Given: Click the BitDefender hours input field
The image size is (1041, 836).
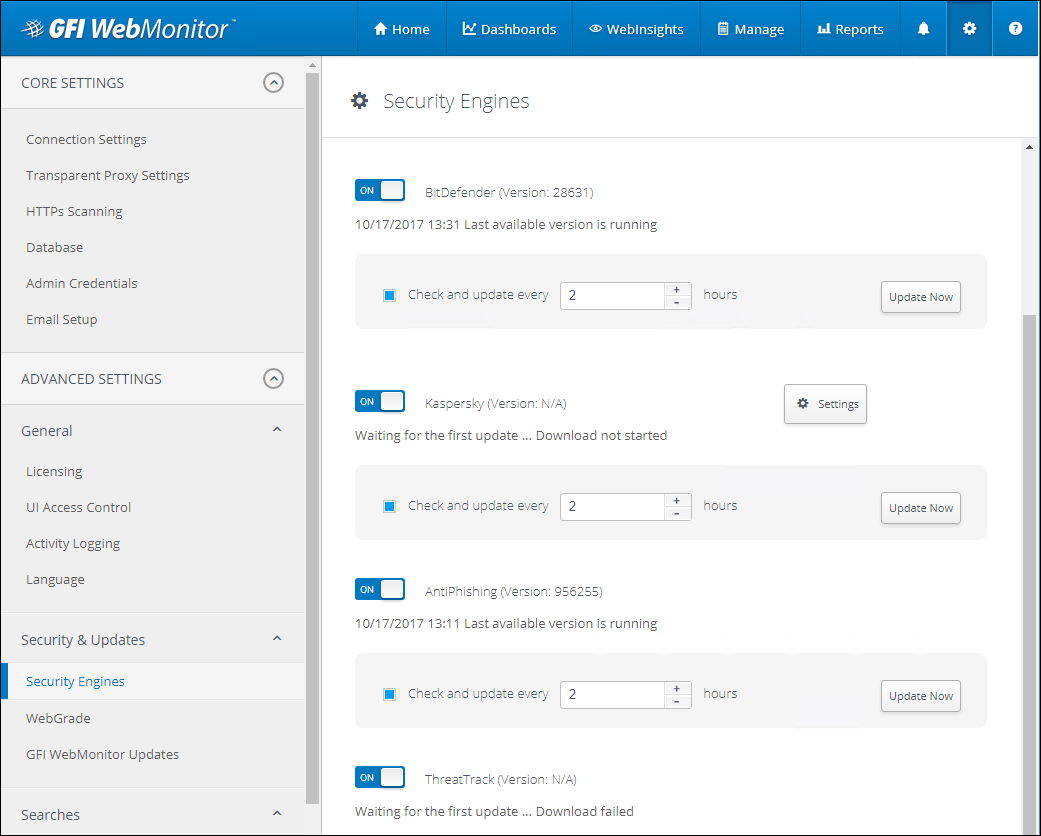Looking at the screenshot, I should pyautogui.click(x=612, y=295).
